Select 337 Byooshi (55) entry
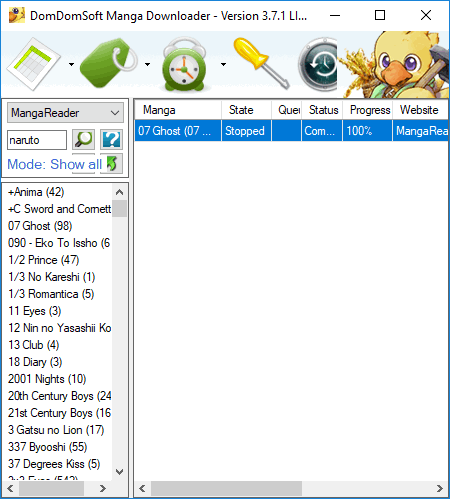450x499 pixels. pyautogui.click(x=48, y=447)
